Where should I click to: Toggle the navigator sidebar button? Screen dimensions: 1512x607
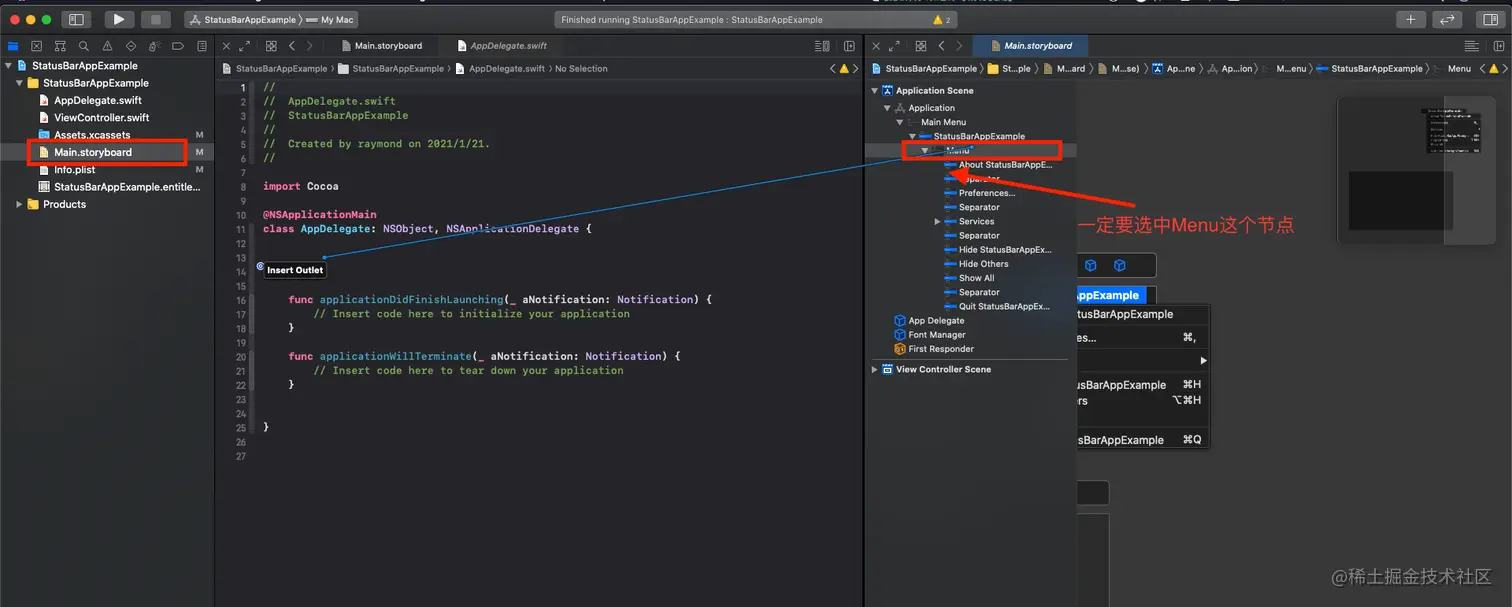click(x=77, y=19)
